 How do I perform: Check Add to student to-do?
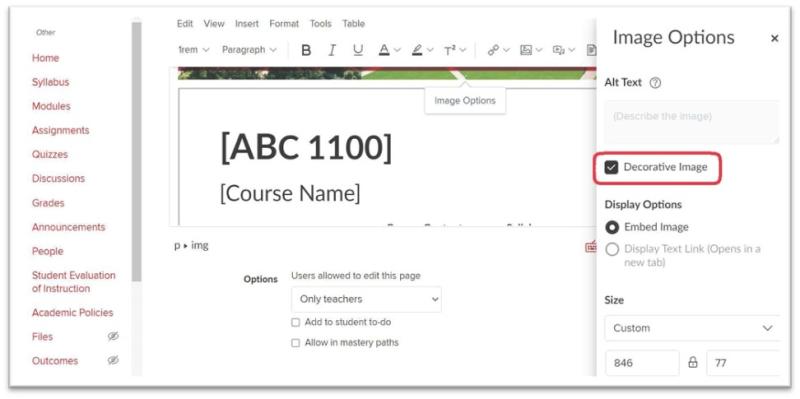click(x=295, y=323)
